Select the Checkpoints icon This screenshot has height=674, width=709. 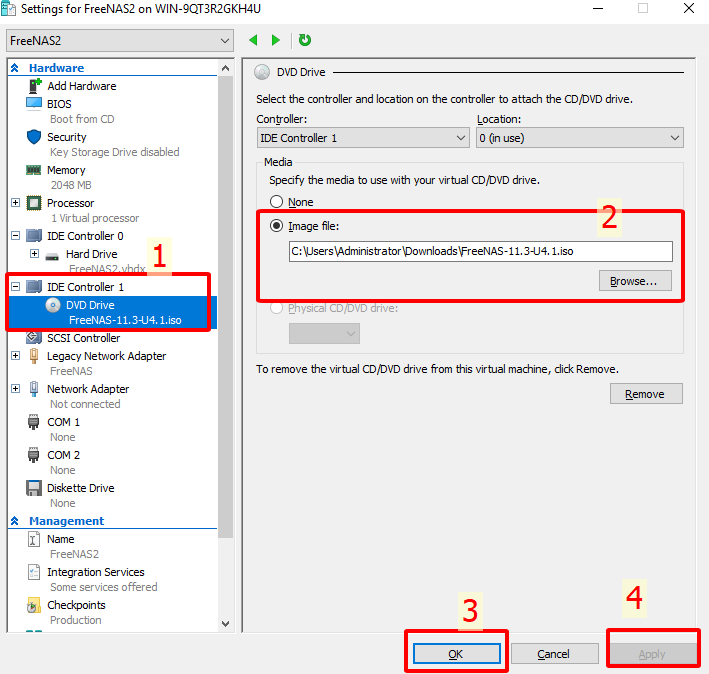pyautogui.click(x=33, y=605)
